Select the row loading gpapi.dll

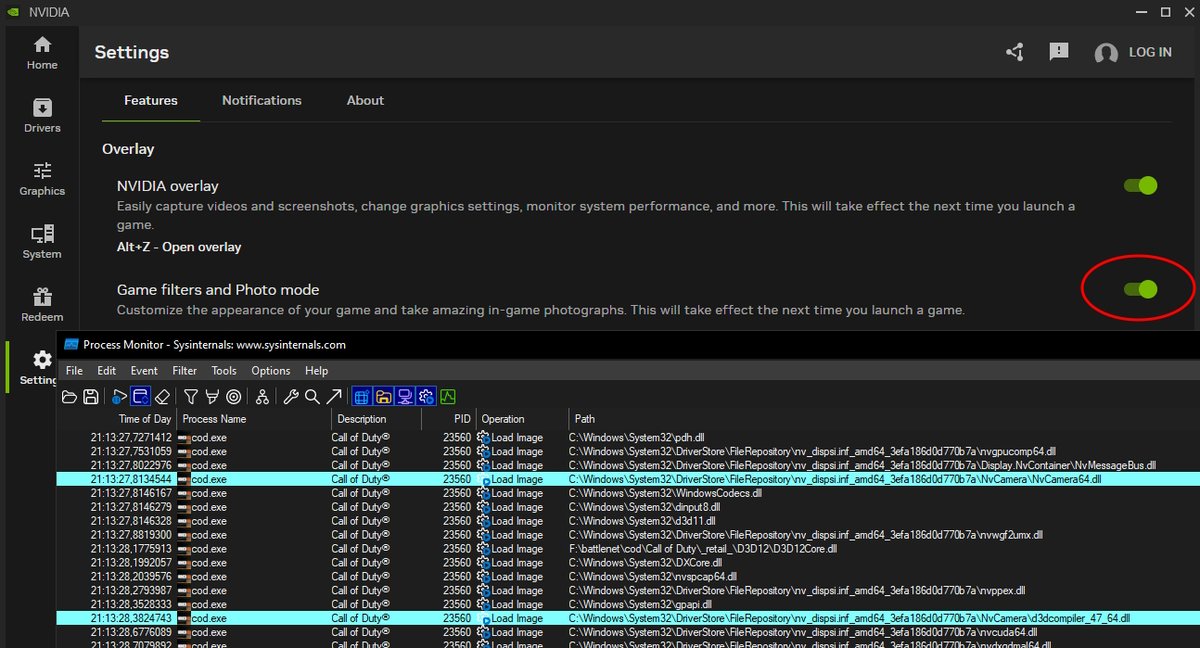(x=628, y=605)
